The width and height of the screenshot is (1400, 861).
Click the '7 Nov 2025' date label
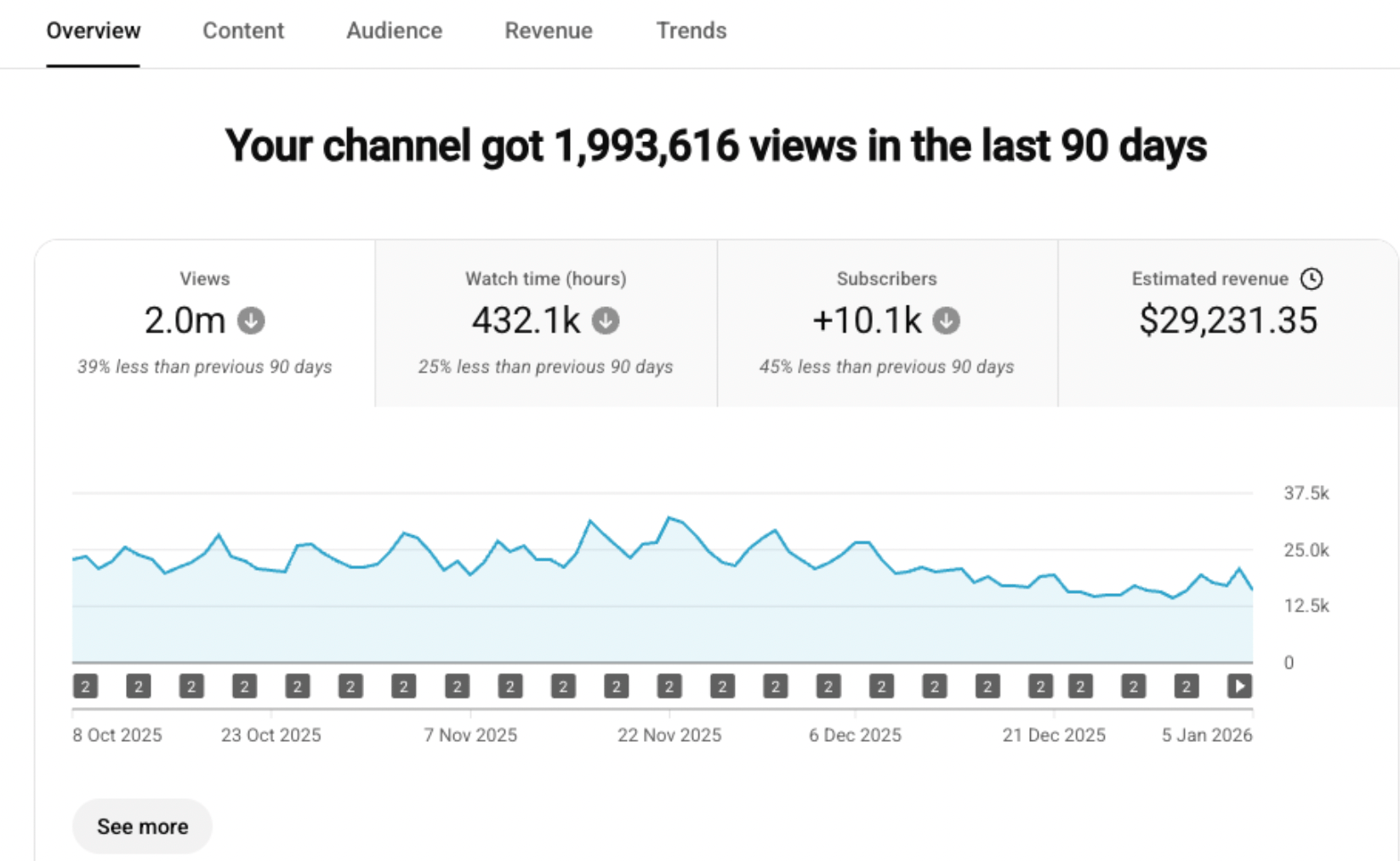coord(470,735)
